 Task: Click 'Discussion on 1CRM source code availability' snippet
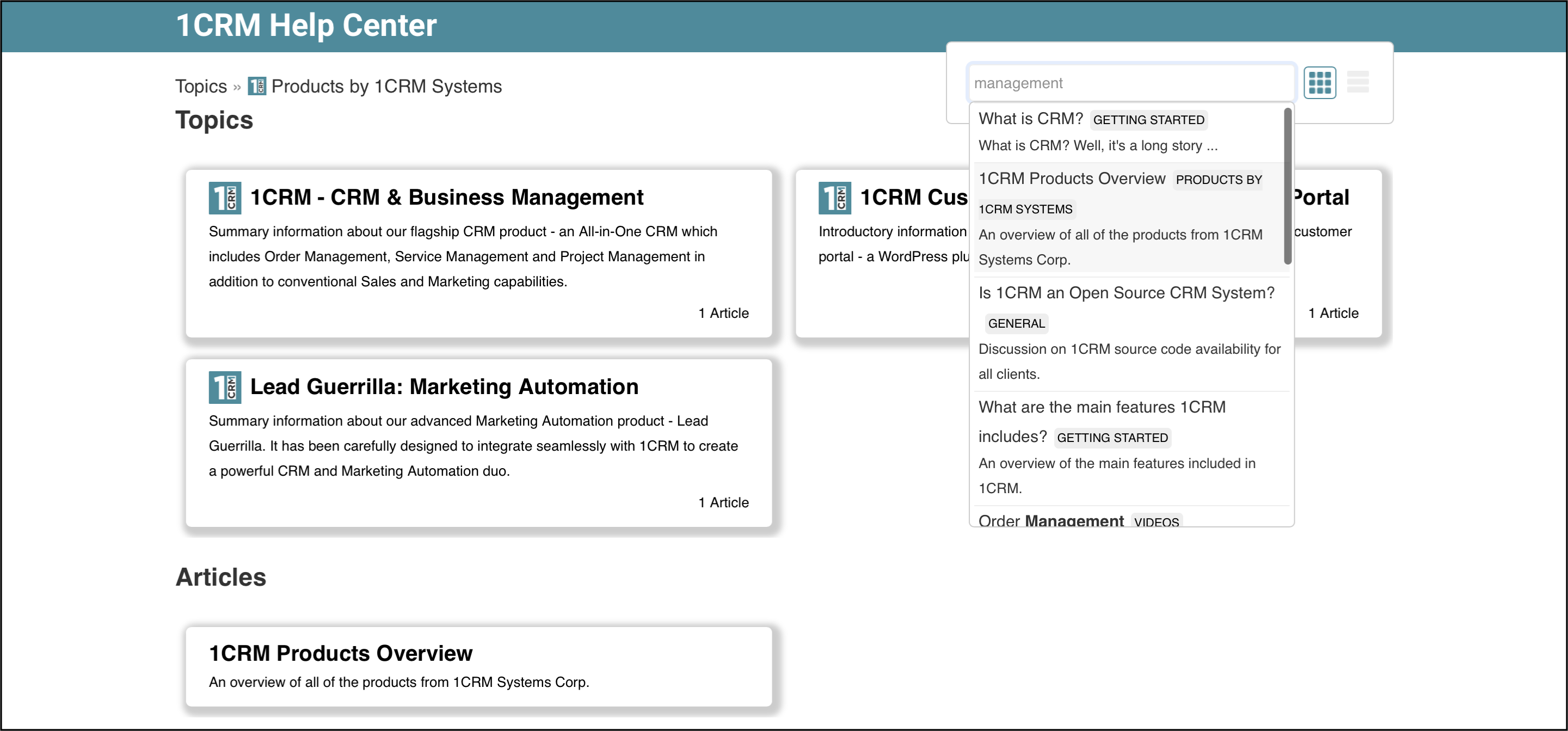pos(1129,361)
